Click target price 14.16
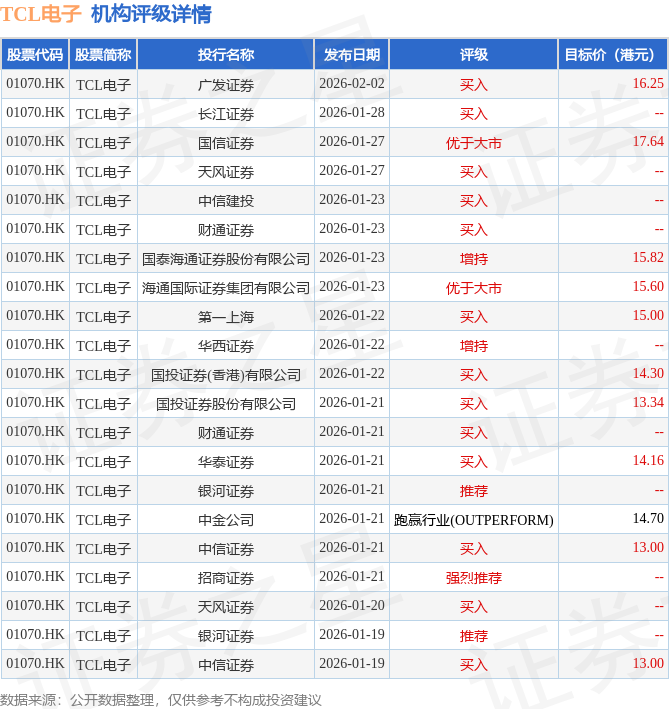Image resolution: width=669 pixels, height=709 pixels. [648, 460]
